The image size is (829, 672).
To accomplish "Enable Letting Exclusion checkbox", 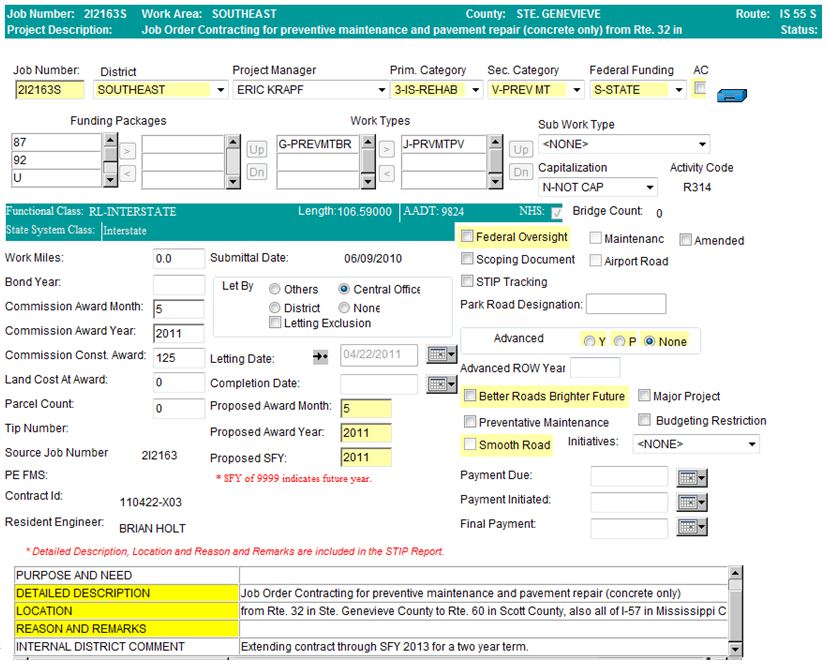I will [x=275, y=322].
